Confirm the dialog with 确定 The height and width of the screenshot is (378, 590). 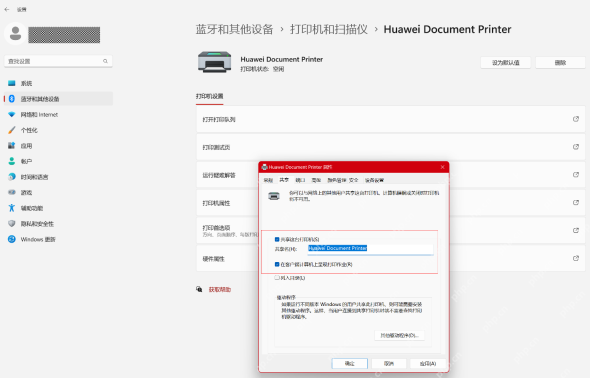[x=350, y=363]
